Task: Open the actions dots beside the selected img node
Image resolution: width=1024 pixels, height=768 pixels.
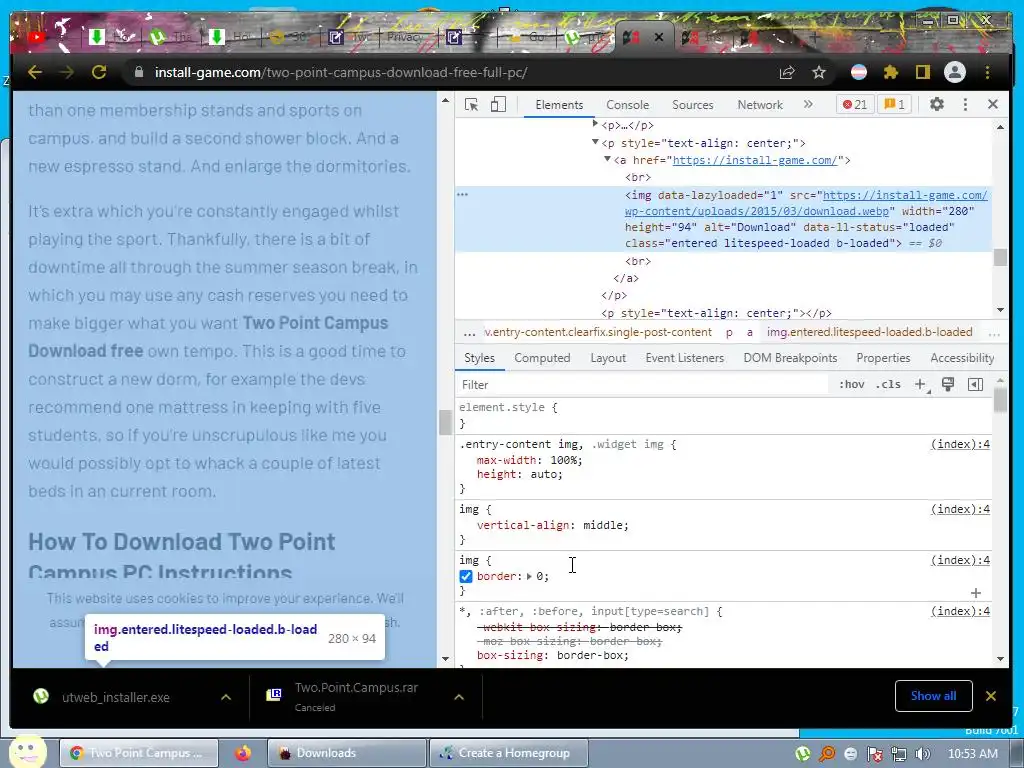Action: [x=462, y=195]
